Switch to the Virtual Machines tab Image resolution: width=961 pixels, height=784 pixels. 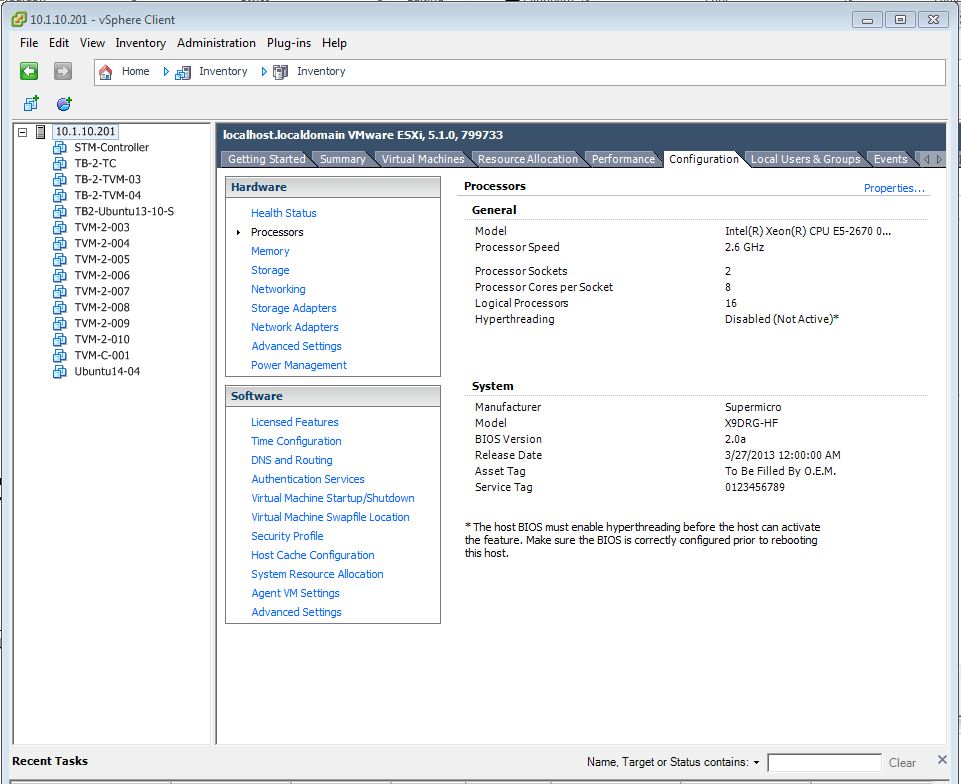[x=422, y=159]
